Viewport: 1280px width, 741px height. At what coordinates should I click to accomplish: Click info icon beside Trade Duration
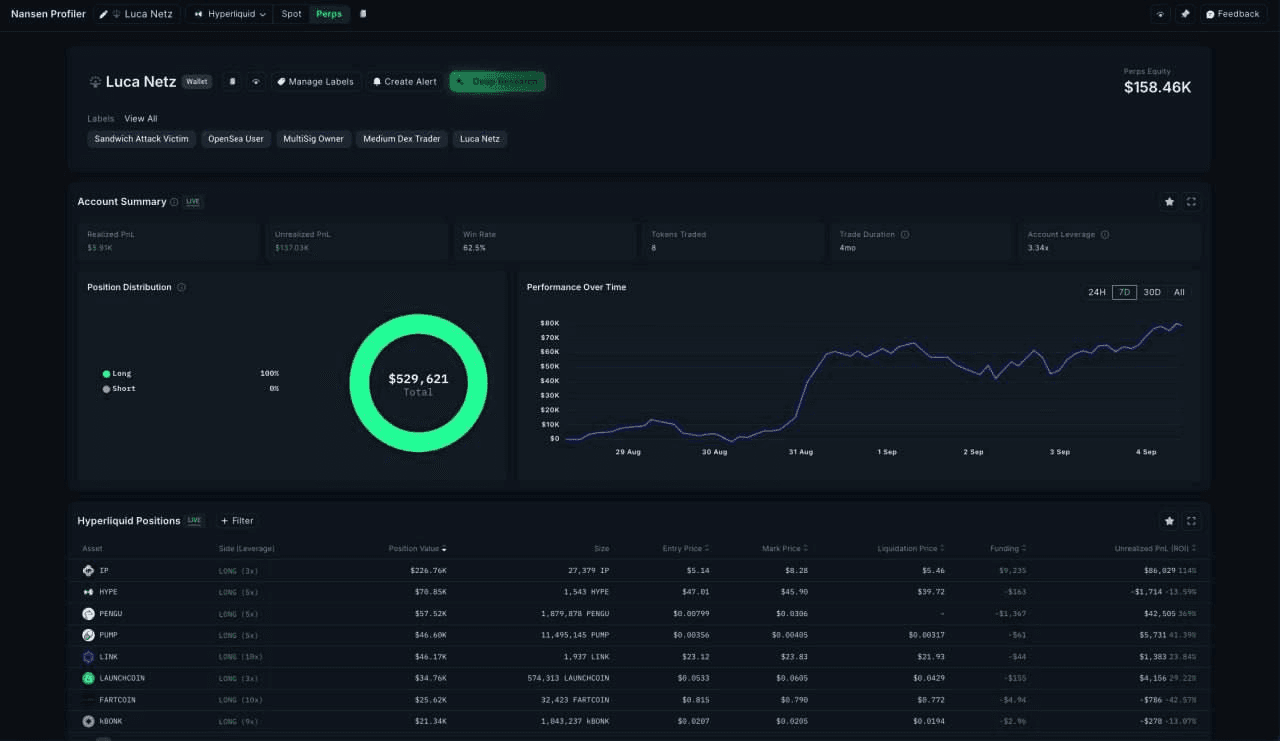coord(905,234)
